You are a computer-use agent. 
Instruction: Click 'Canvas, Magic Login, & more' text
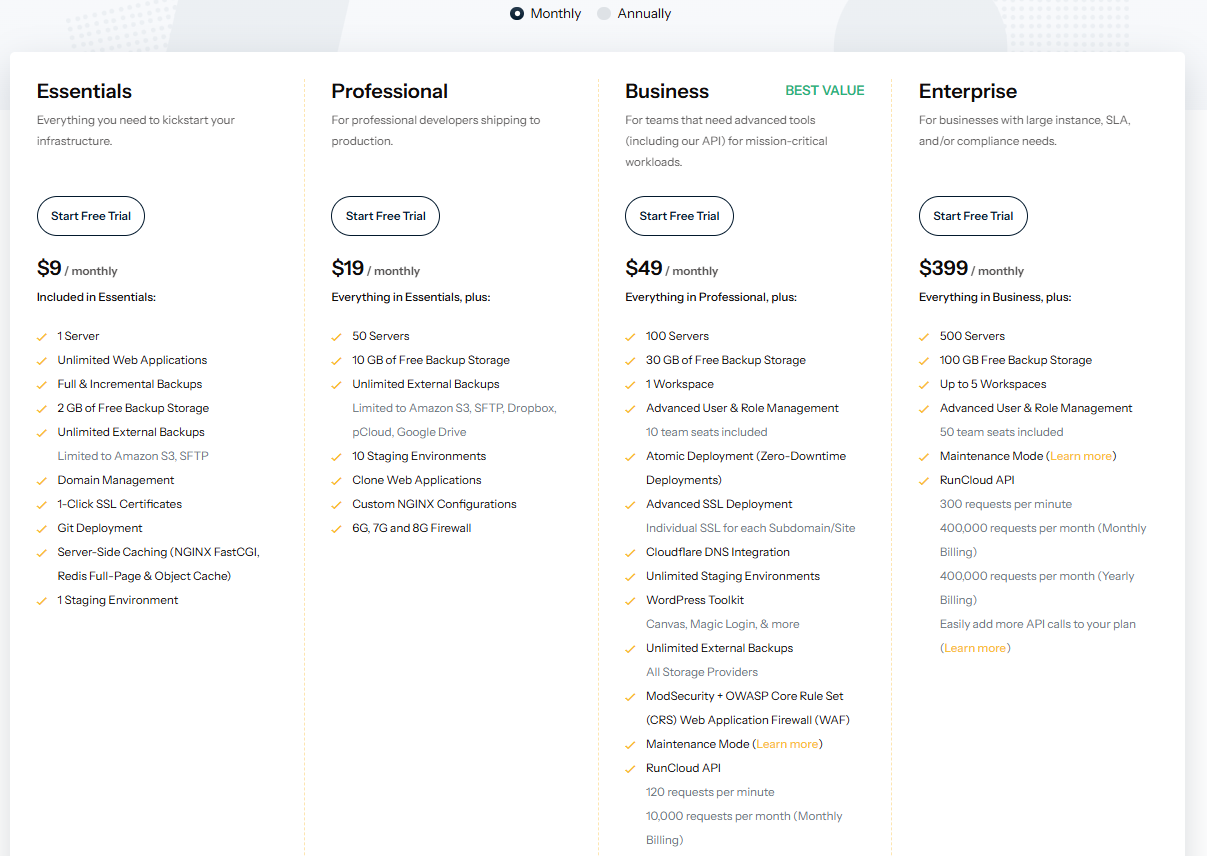[723, 624]
